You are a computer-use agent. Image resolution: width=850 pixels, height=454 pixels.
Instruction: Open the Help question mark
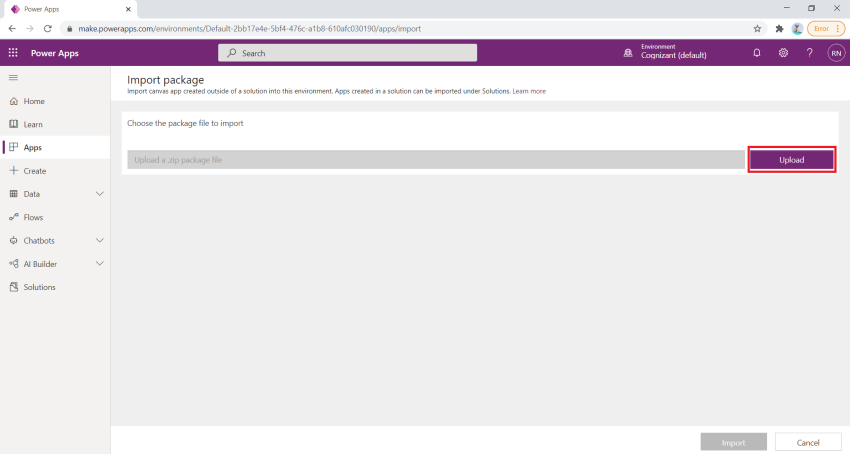point(809,53)
